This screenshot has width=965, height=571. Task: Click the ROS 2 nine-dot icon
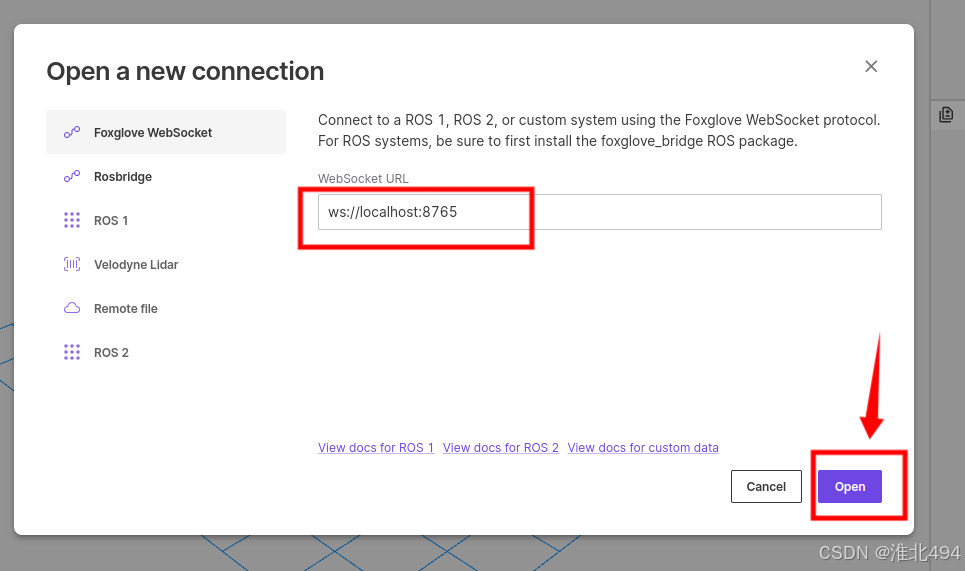coord(72,353)
